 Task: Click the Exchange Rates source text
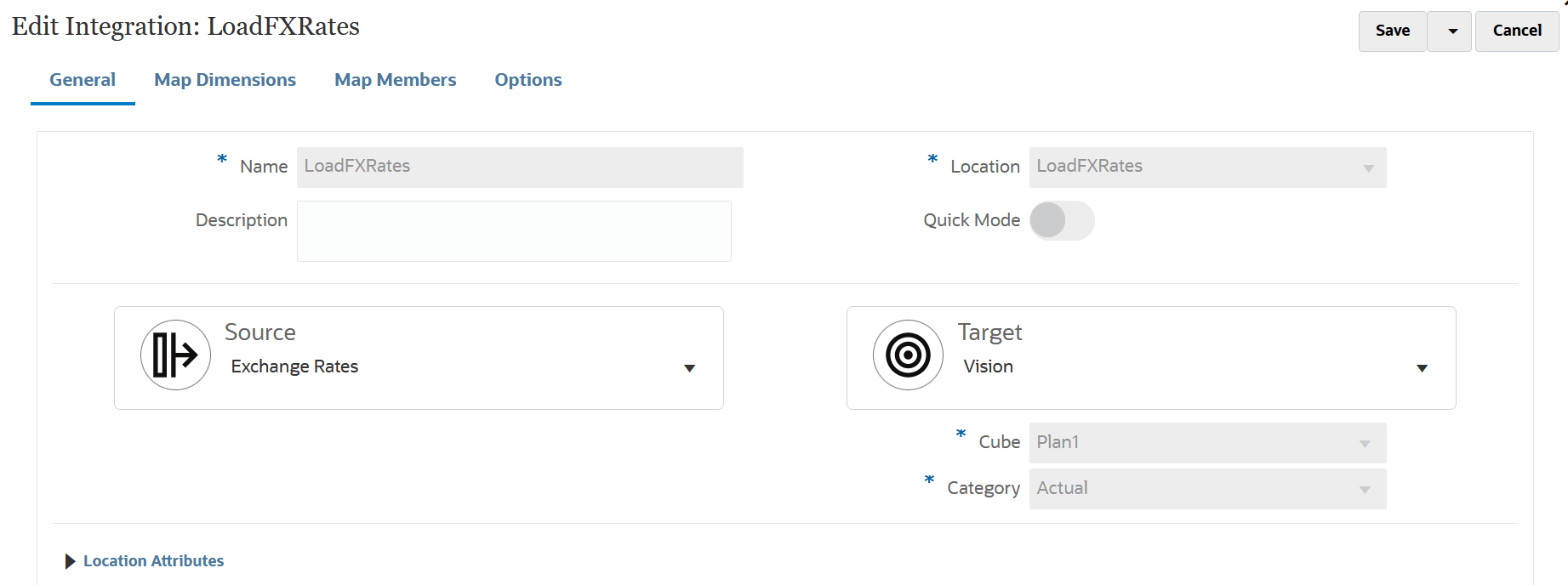294,366
